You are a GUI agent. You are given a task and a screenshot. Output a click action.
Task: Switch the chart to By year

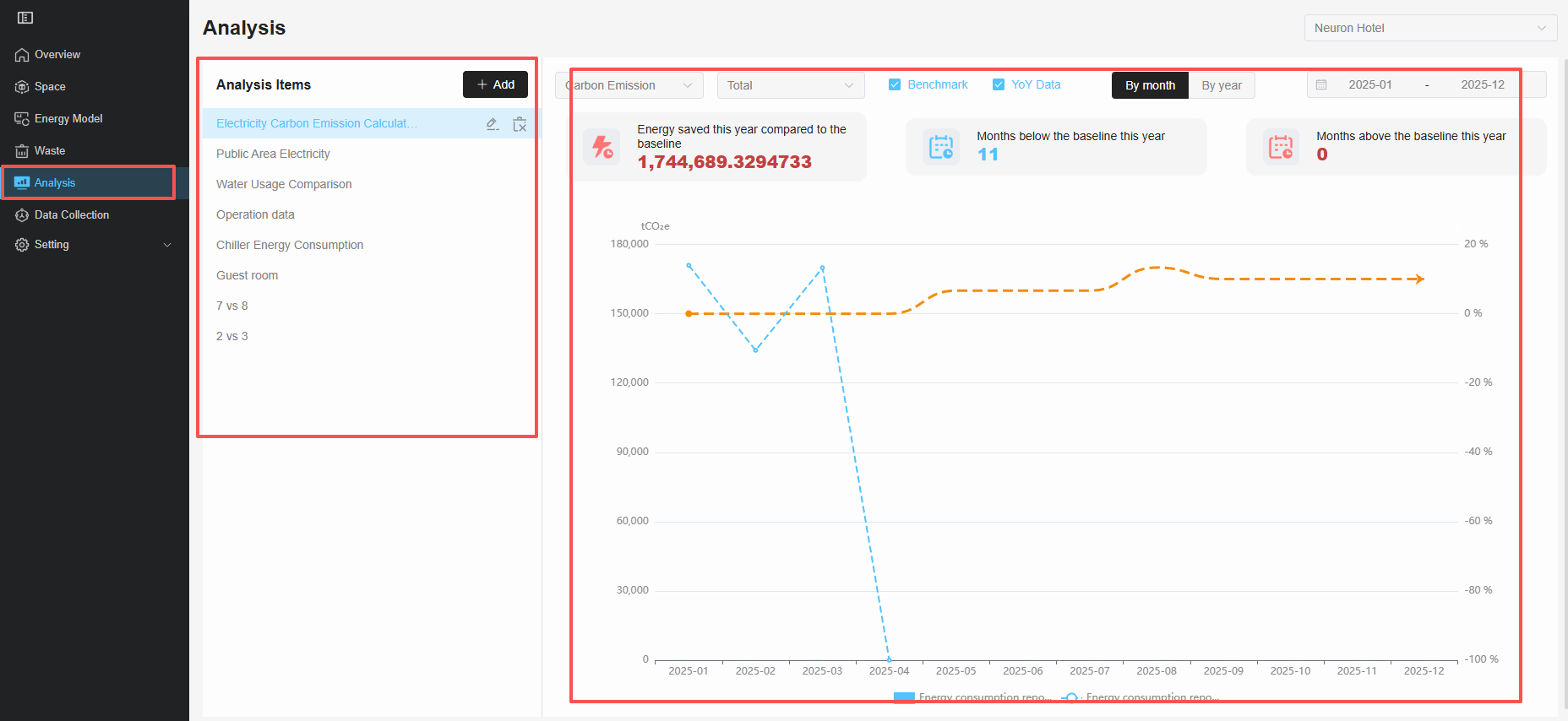pos(1221,85)
